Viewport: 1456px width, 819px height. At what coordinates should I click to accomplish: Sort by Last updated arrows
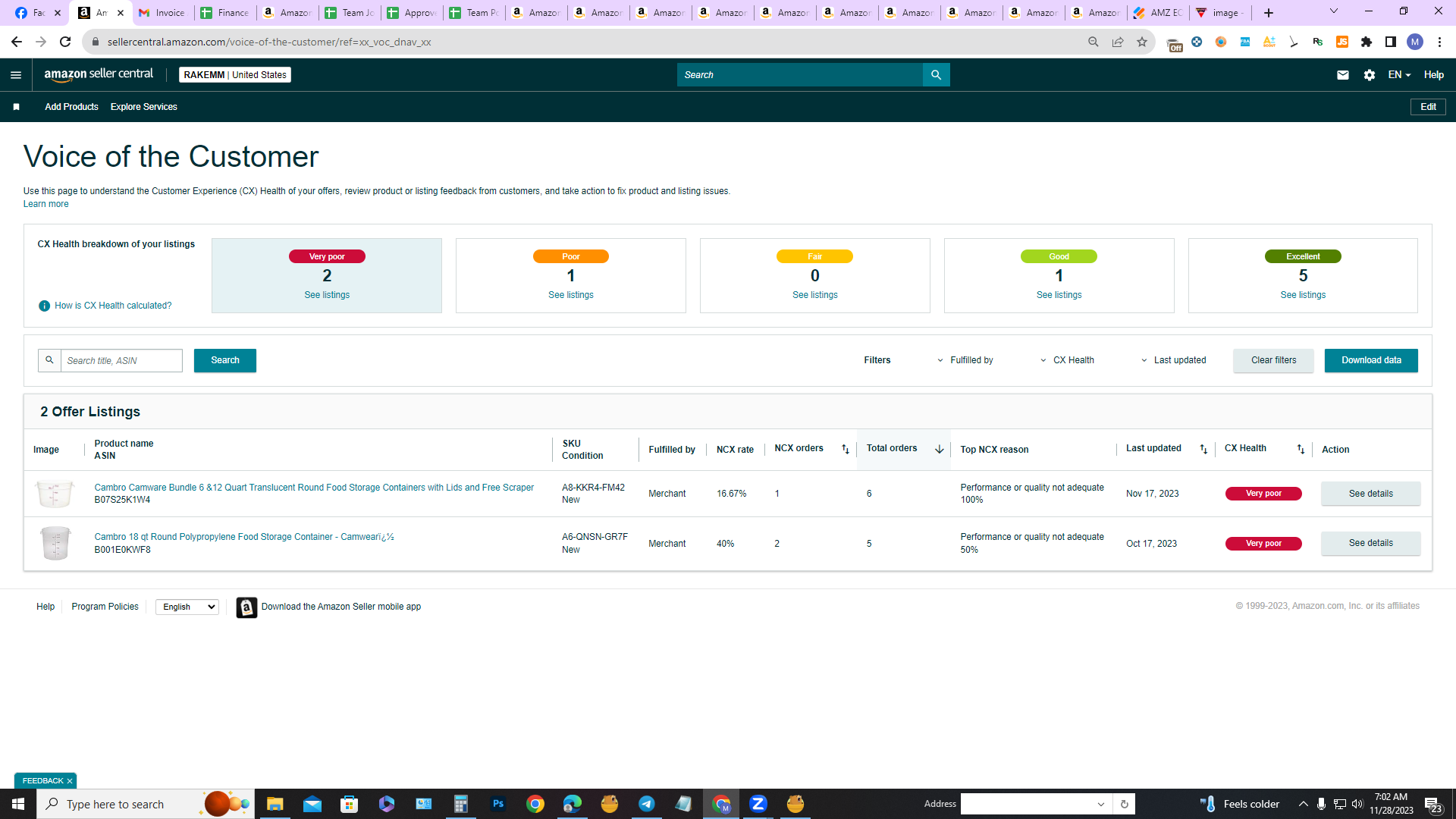(1203, 449)
